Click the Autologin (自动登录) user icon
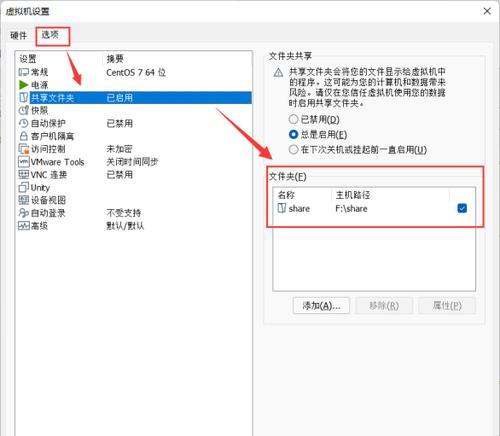The height and width of the screenshot is (436, 500). [x=23, y=213]
